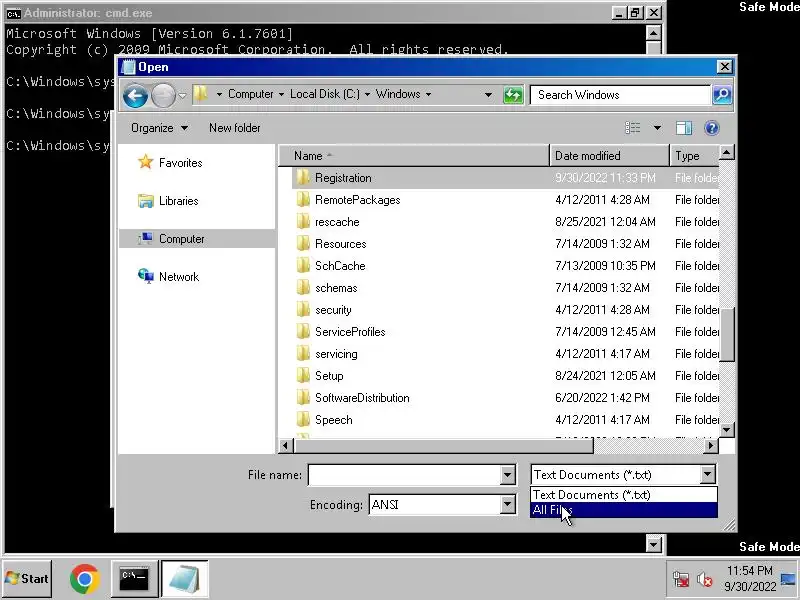
Task: Click into the Search Windows field
Action: click(x=620, y=95)
